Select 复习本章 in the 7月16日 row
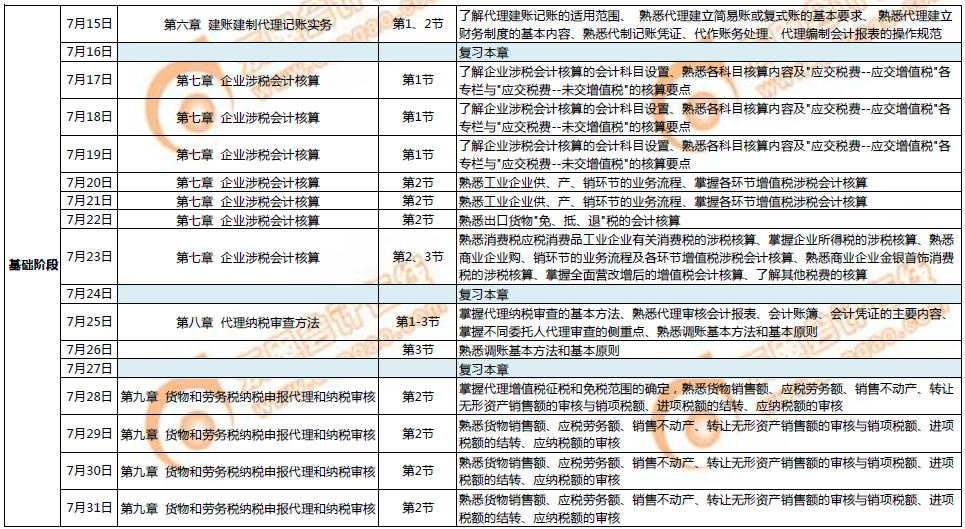 [483, 51]
